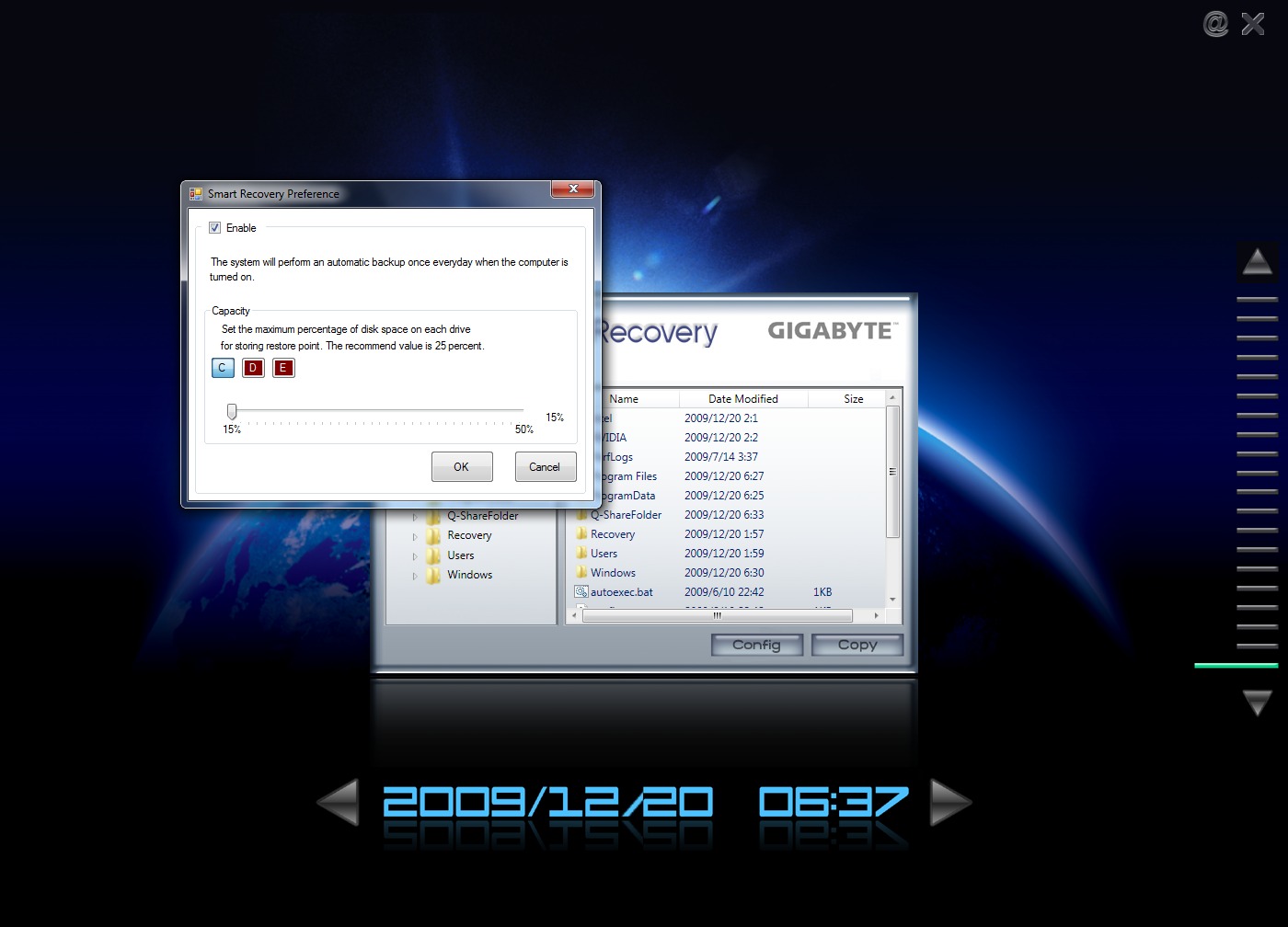Close the Smart Recovery Preference dialog
The width and height of the screenshot is (1288, 927).
(x=572, y=189)
